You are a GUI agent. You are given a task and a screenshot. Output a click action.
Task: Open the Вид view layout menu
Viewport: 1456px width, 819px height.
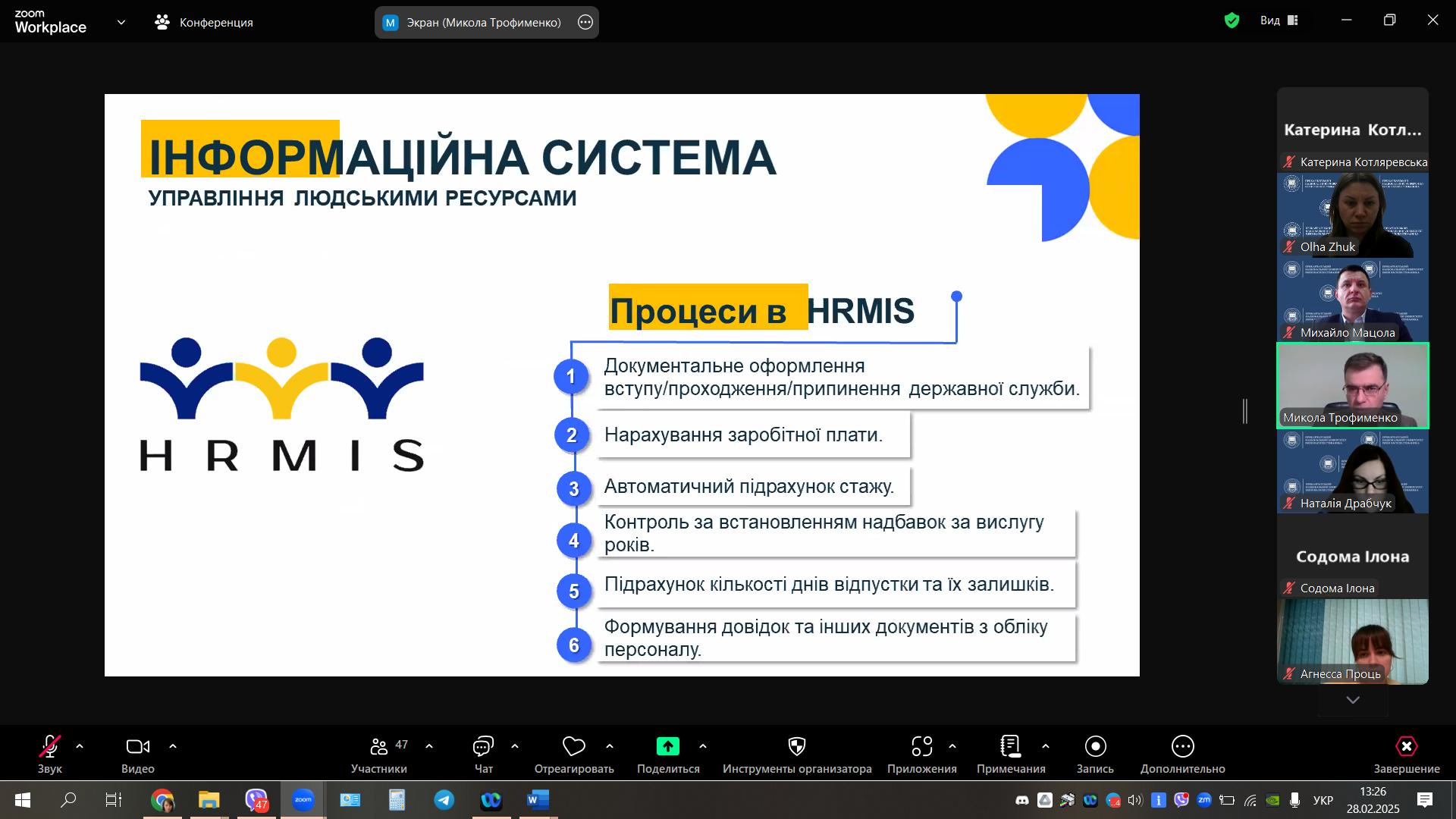pos(1279,21)
